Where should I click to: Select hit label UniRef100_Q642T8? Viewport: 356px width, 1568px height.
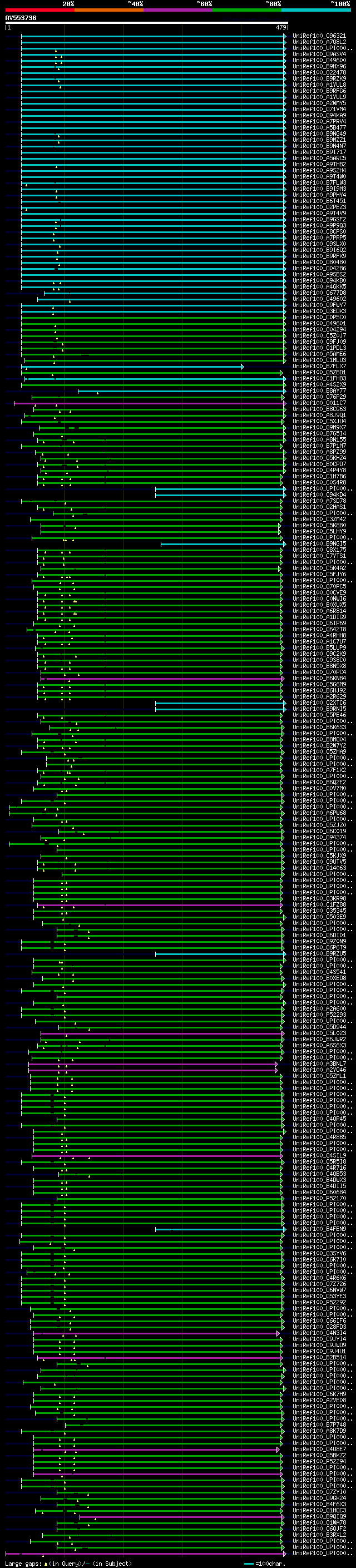coord(319,630)
